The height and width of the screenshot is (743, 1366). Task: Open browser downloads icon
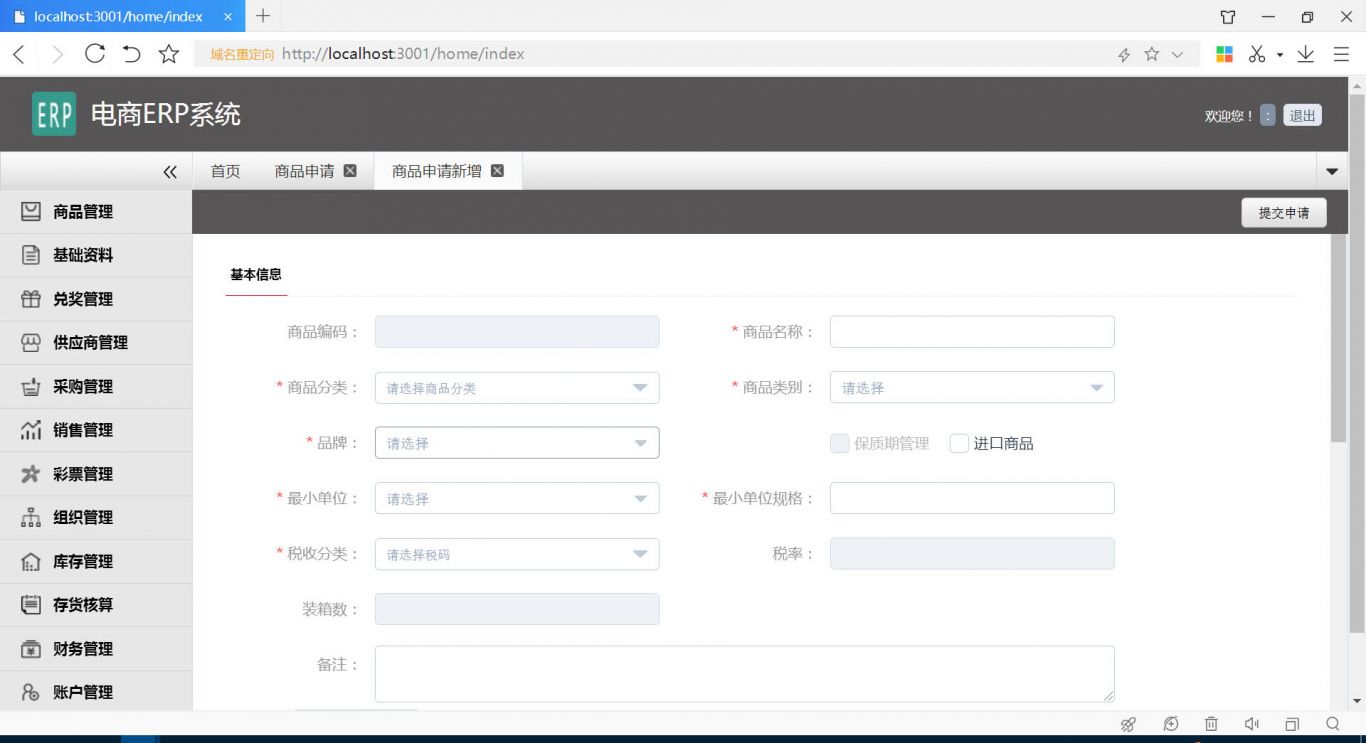pos(1305,54)
